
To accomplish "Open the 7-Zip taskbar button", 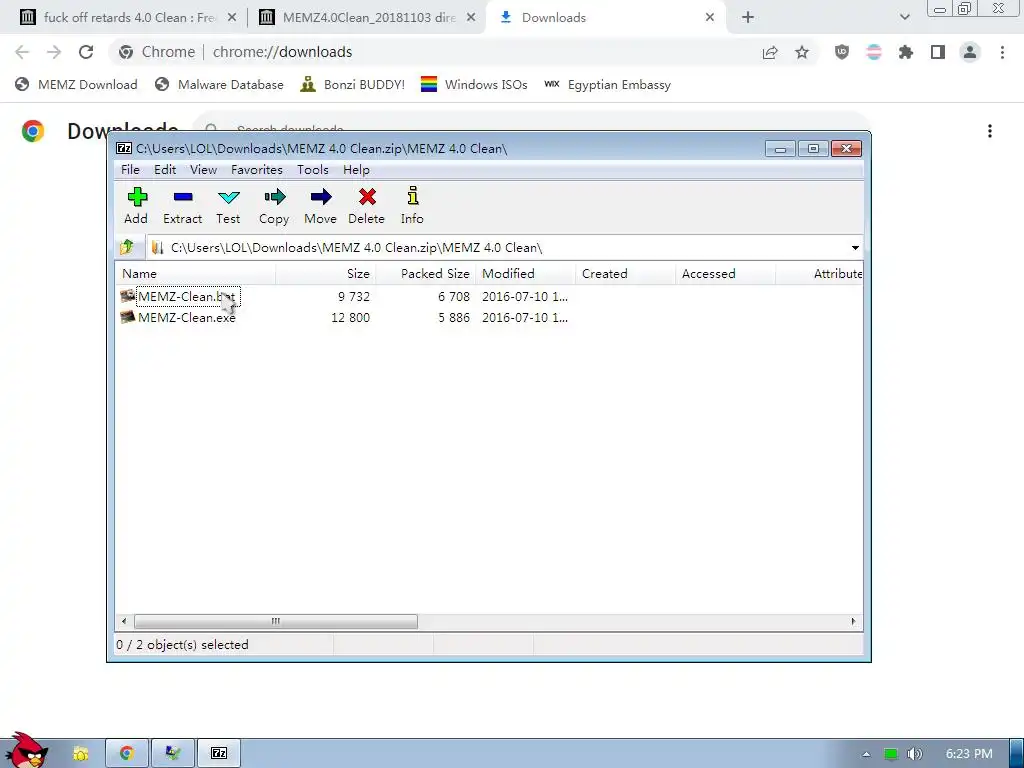I will coord(219,754).
